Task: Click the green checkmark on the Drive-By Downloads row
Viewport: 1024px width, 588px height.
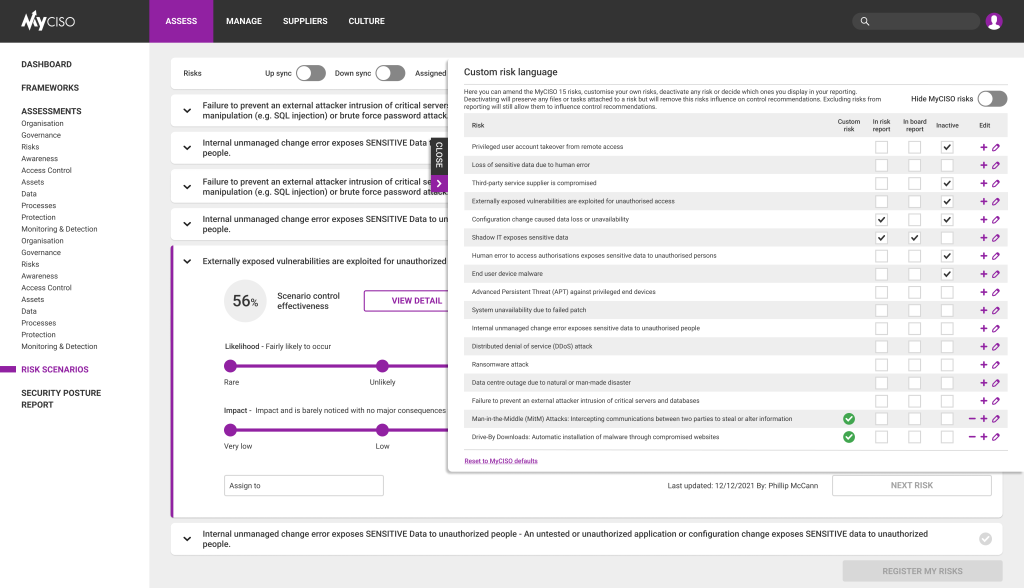Action: (x=849, y=436)
